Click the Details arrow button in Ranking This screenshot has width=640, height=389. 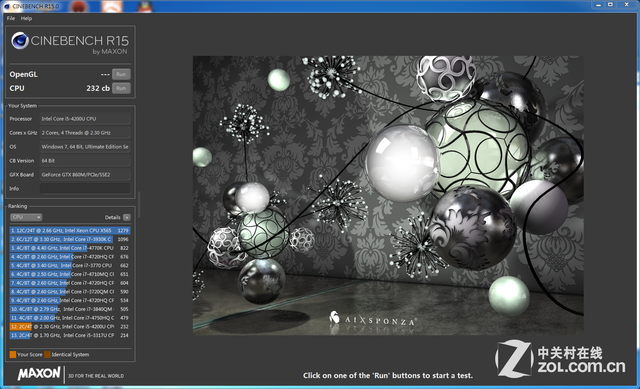coord(127,218)
